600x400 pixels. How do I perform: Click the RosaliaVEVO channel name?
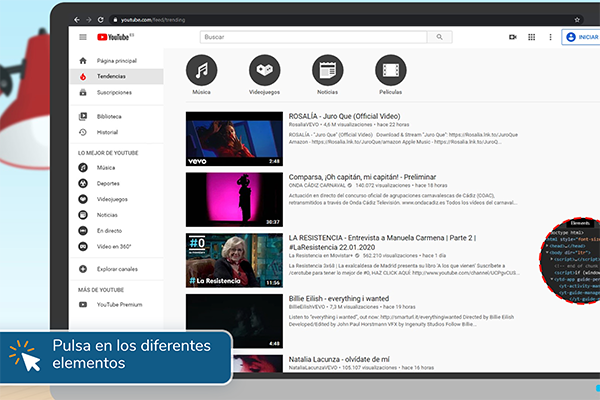[x=303, y=125]
